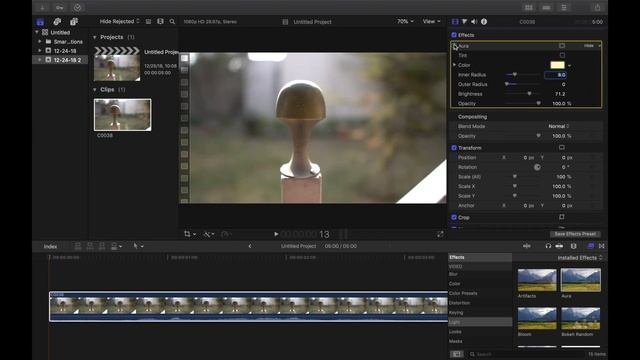Open the titles and generators sidebar

click(74, 22)
